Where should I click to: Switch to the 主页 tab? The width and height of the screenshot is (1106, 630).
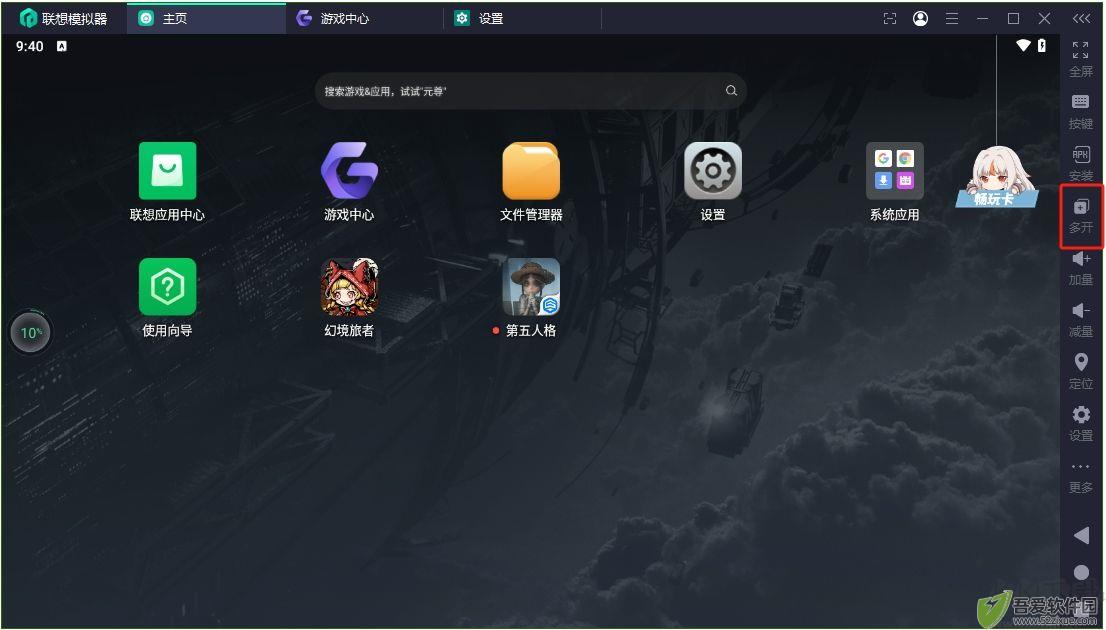click(x=206, y=18)
